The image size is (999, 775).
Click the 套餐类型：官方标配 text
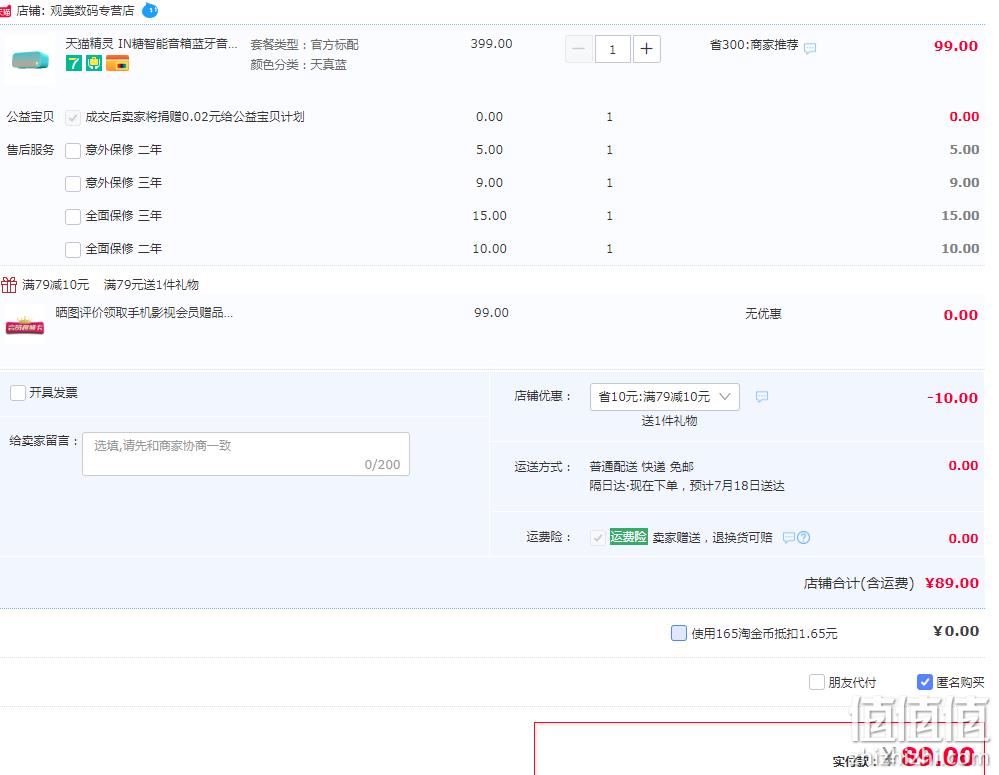(305, 45)
